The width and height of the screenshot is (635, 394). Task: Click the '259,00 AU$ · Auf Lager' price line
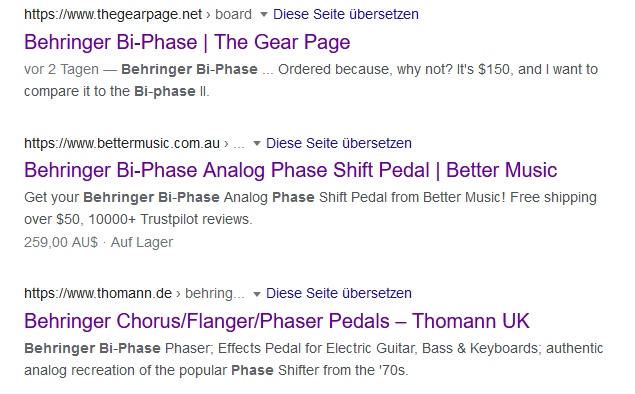coord(98,242)
